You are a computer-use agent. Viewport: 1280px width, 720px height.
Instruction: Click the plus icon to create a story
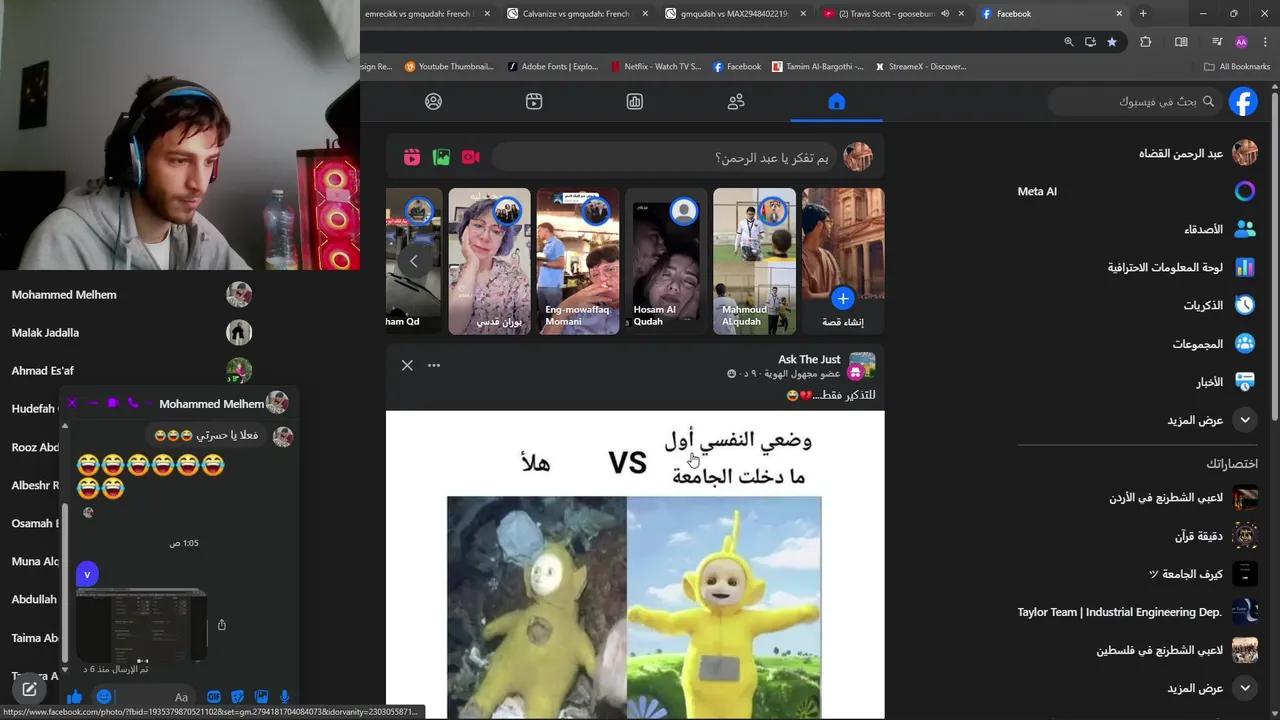(x=842, y=298)
